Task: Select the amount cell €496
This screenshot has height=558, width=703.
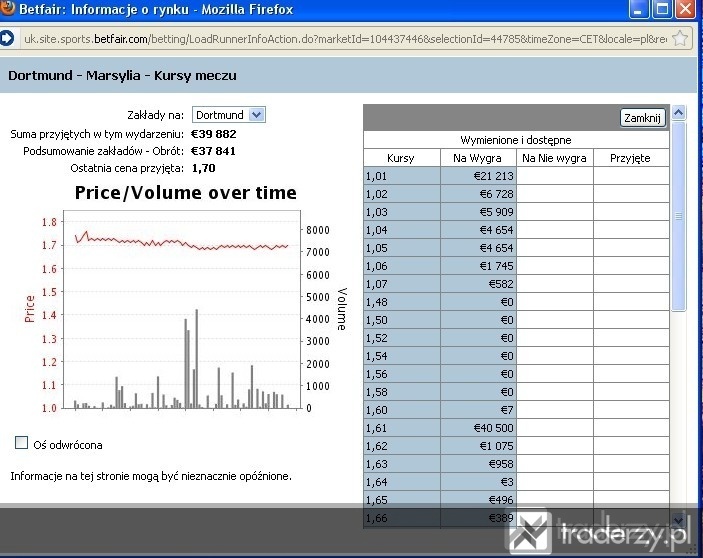Action: [x=478, y=500]
